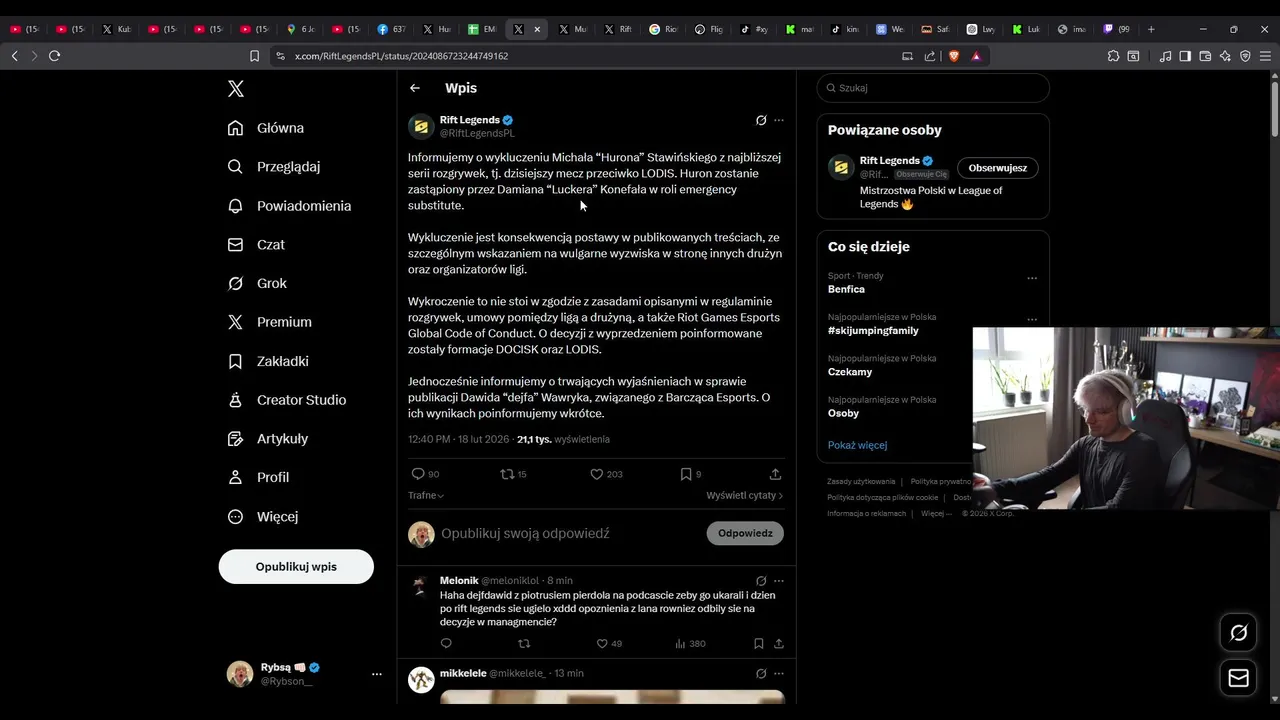This screenshot has height=720, width=1280.
Task: Click Opublikuj wpis button
Action: (296, 566)
